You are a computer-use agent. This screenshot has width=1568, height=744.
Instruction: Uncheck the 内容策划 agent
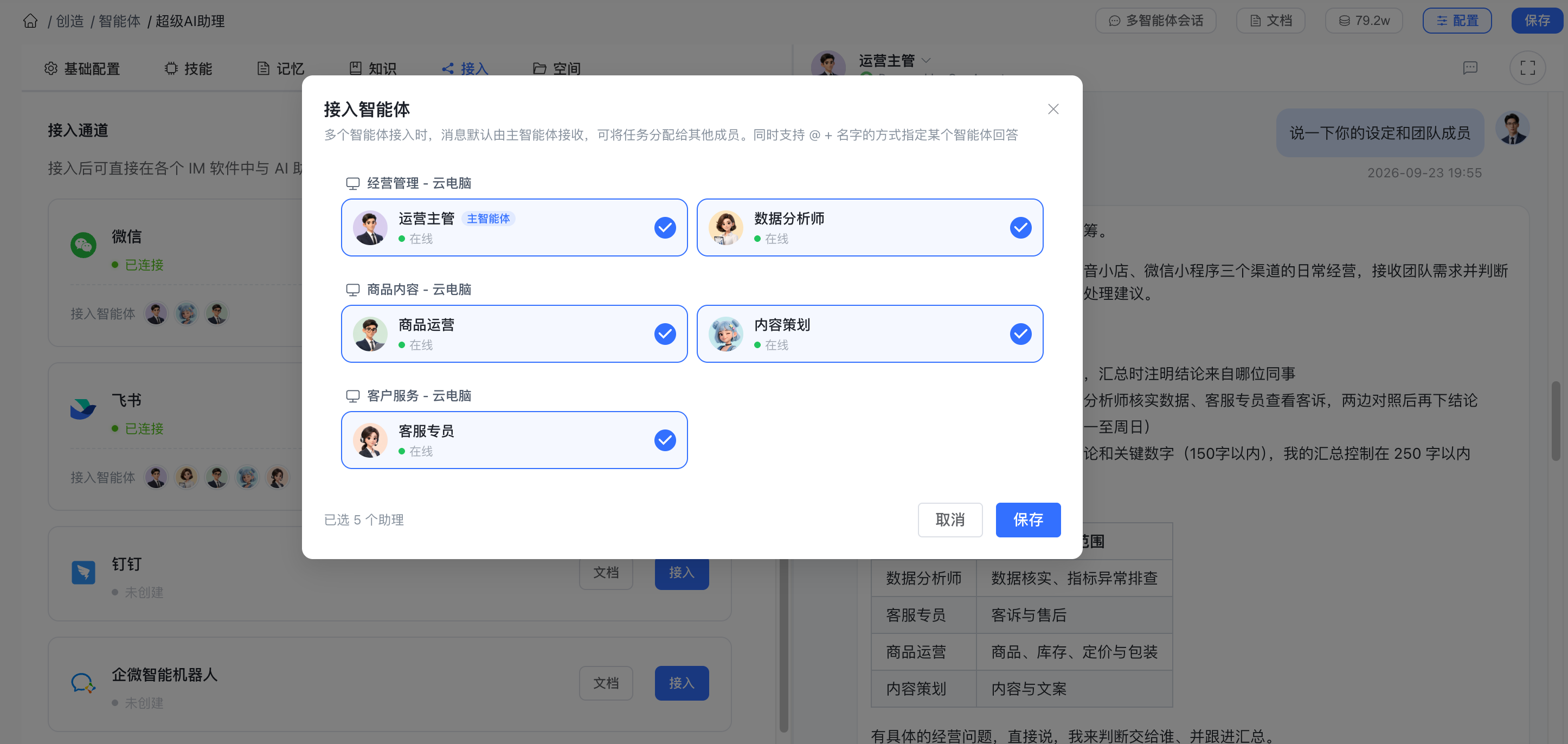click(x=1020, y=334)
